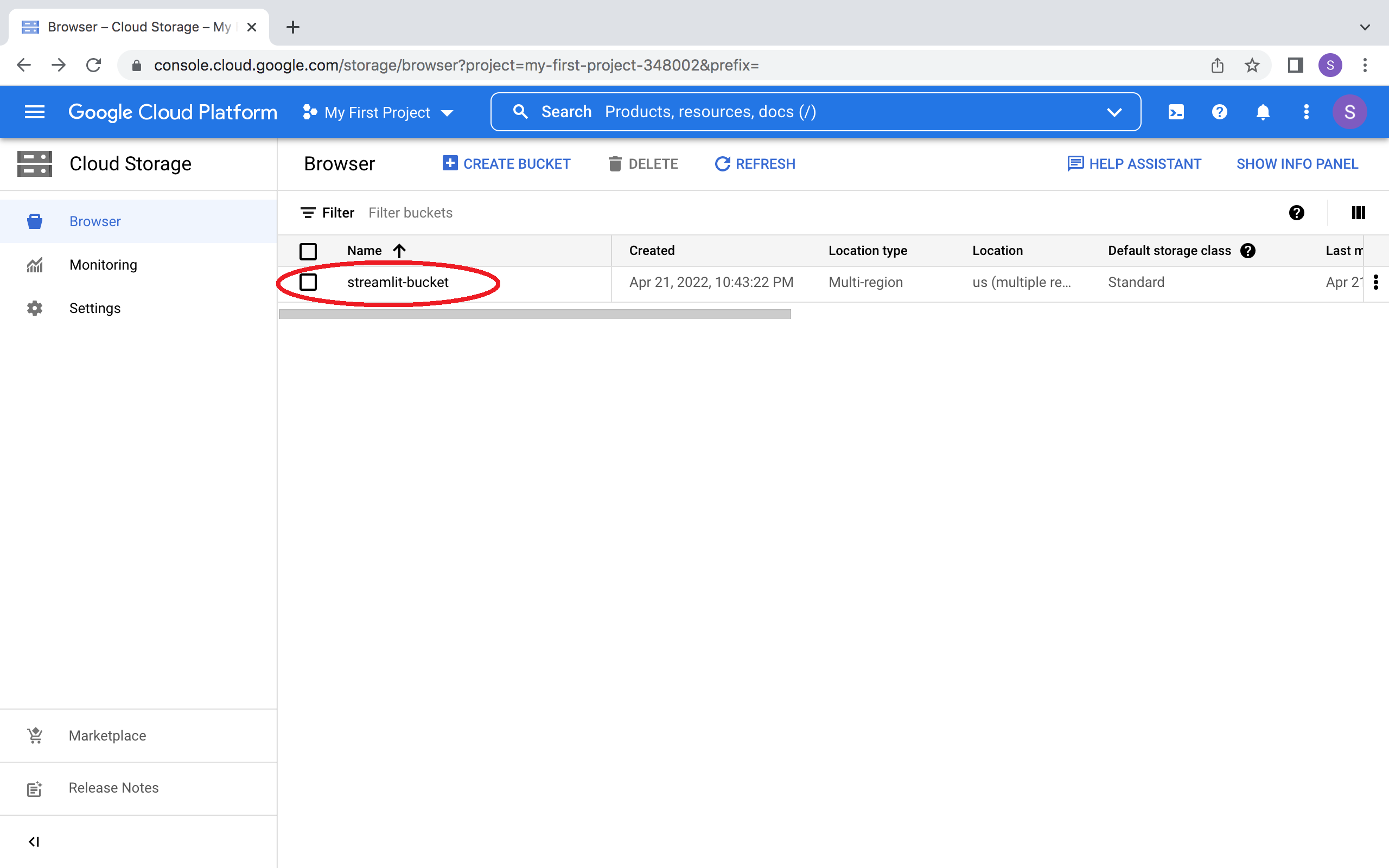Click the horizontal table scrollbar
This screenshot has width=1389, height=868.
(x=534, y=314)
